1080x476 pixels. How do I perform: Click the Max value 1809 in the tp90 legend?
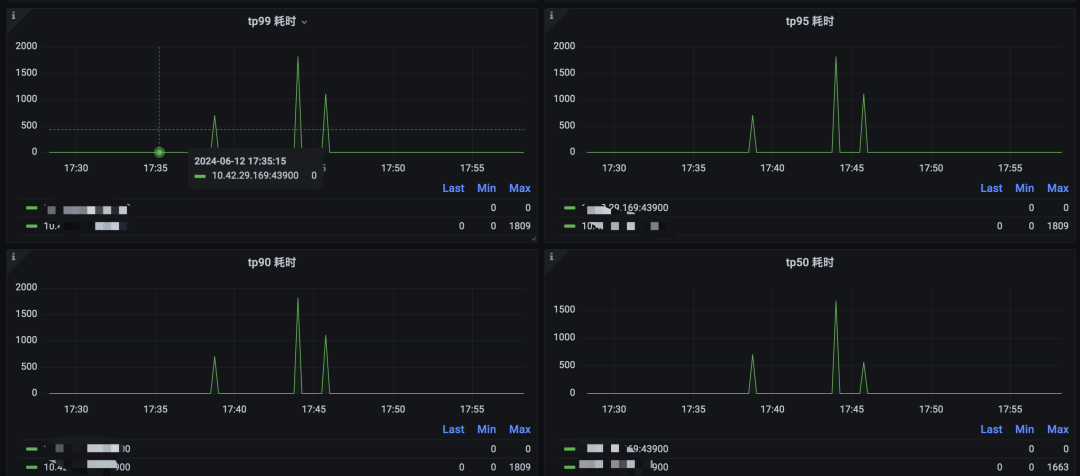point(520,467)
